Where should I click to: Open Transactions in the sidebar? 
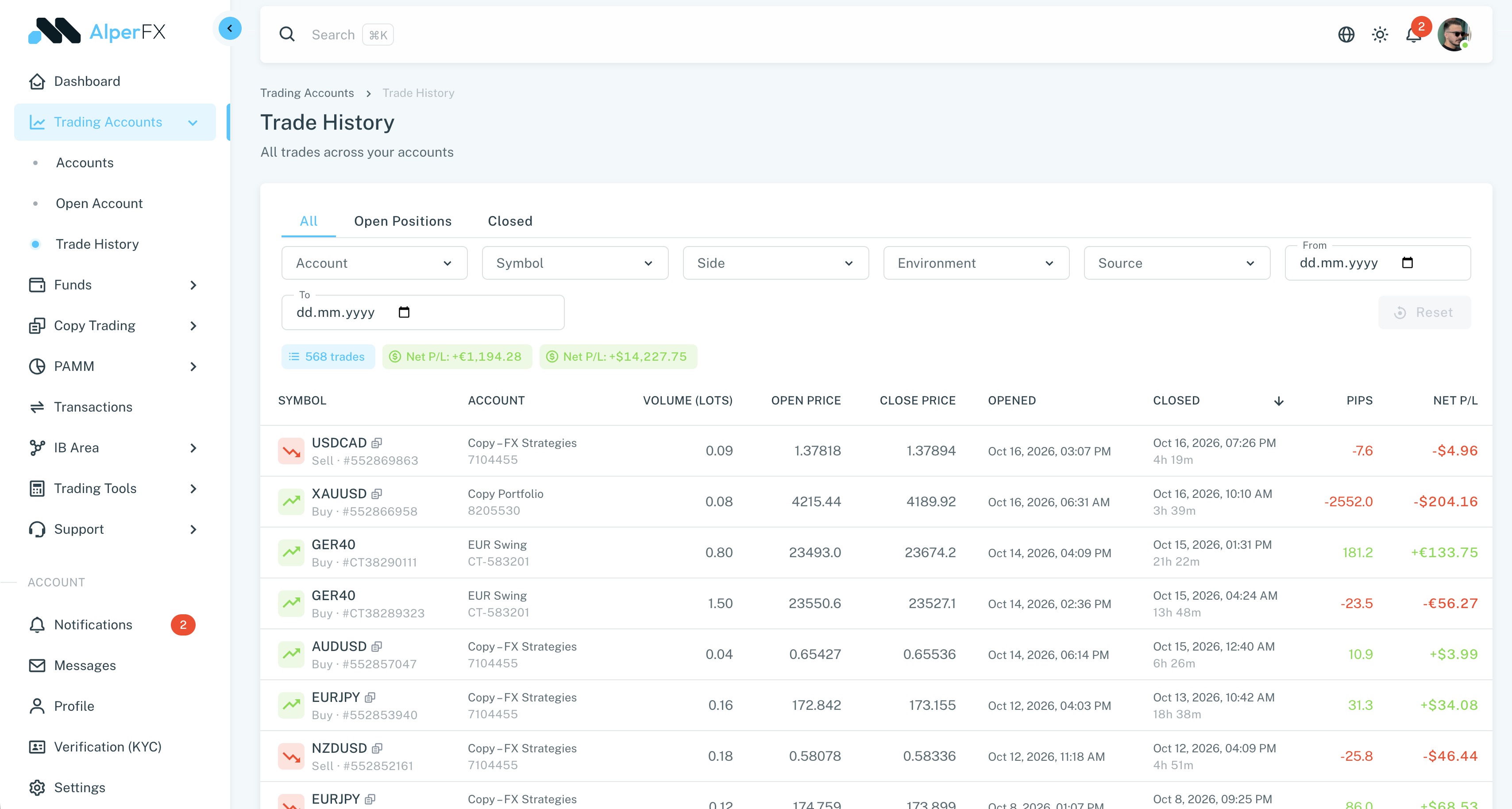coord(115,407)
